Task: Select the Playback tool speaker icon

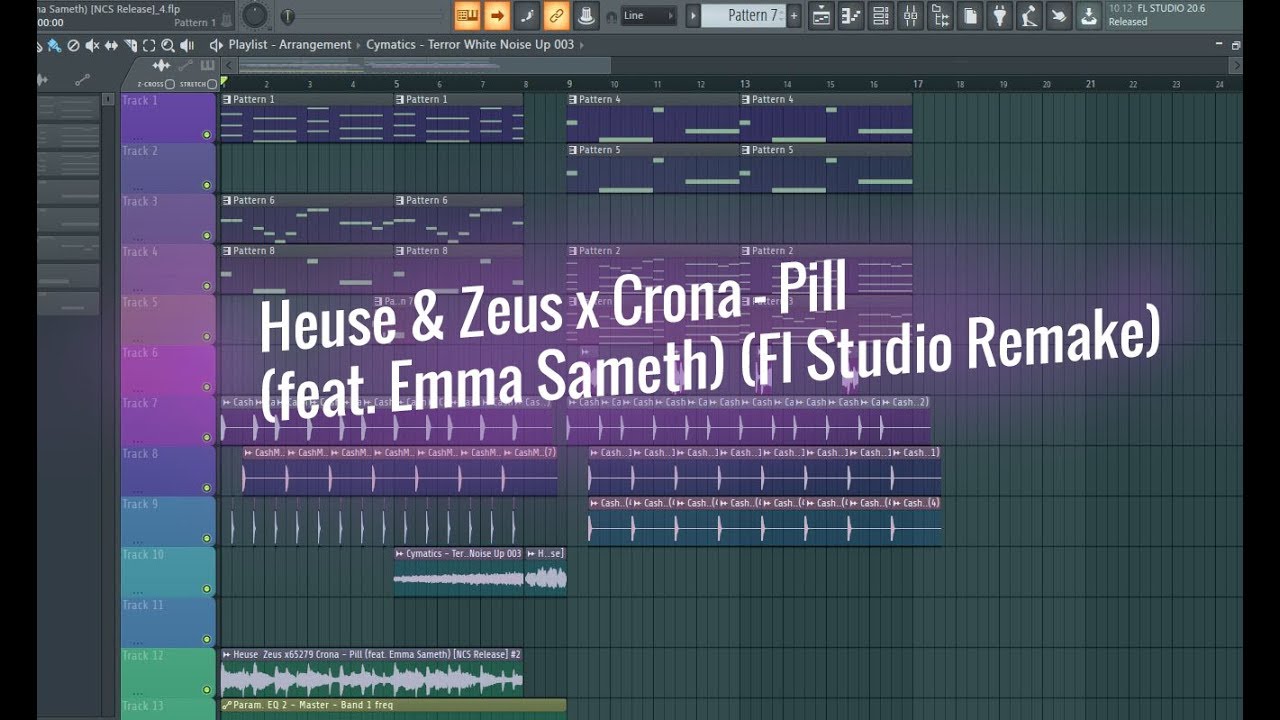Action: 187,45
